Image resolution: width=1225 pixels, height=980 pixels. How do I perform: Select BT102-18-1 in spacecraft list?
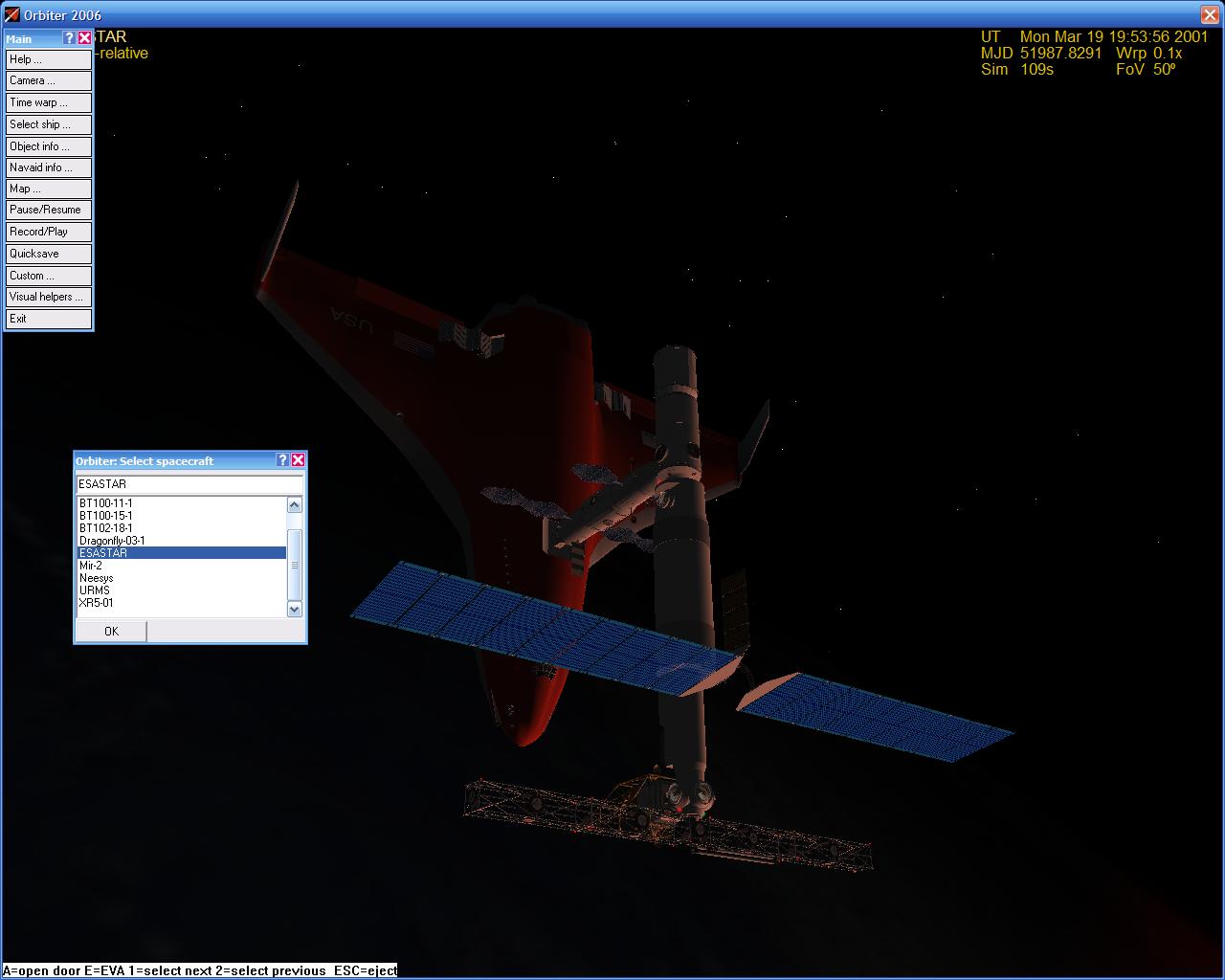pos(182,528)
